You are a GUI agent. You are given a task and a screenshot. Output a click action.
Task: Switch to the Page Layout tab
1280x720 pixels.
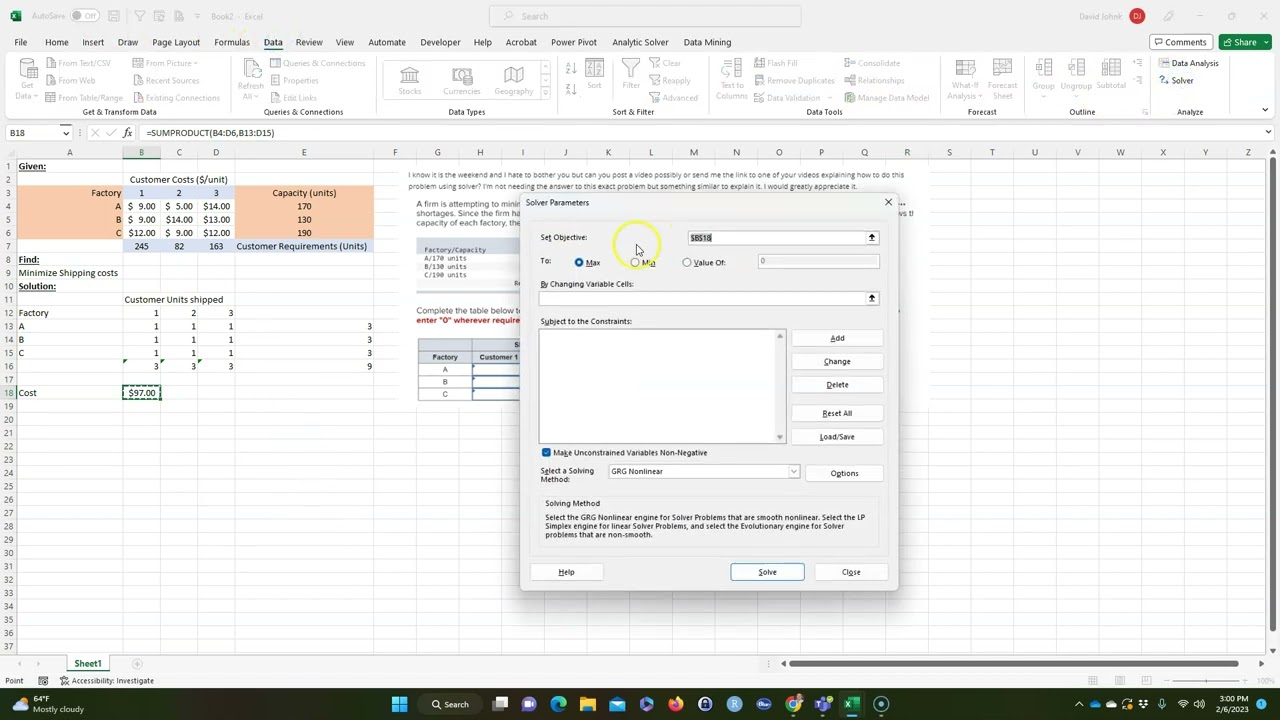pyautogui.click(x=176, y=42)
